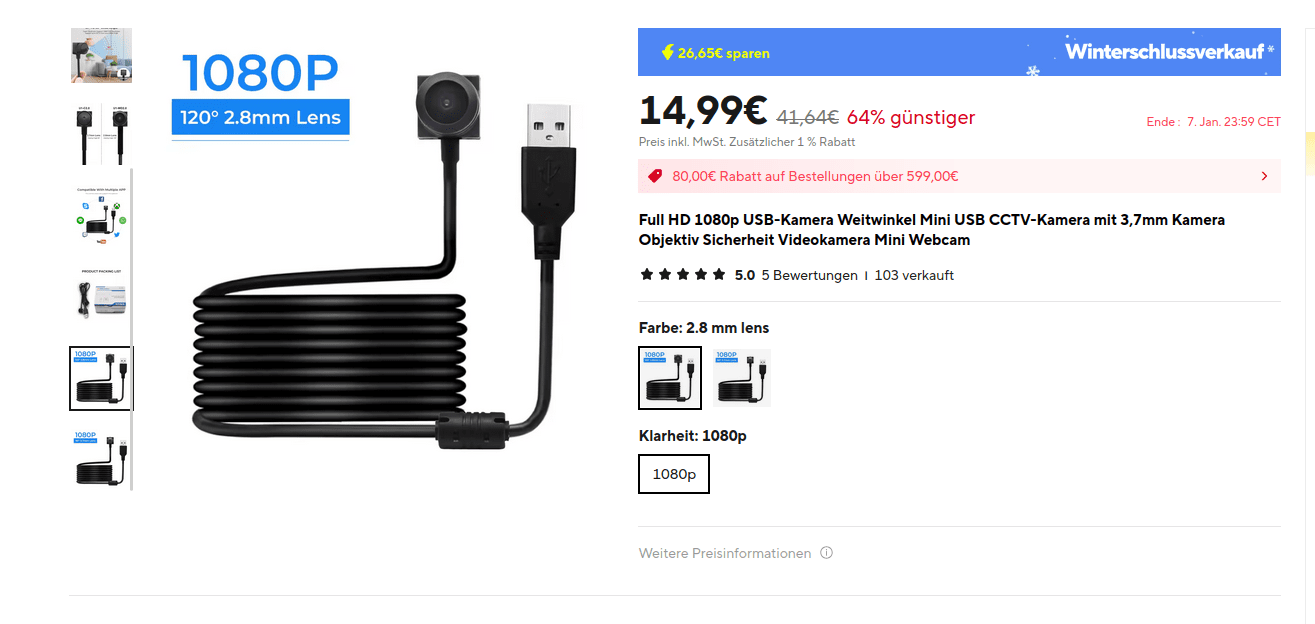Click the snowflake icon in the sale banner

coord(1033,71)
